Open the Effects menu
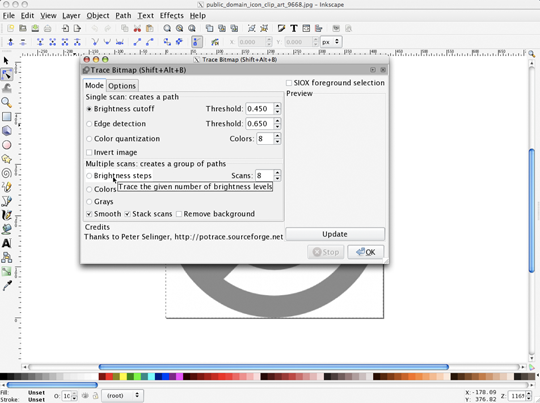540x403 pixels. pos(172,16)
